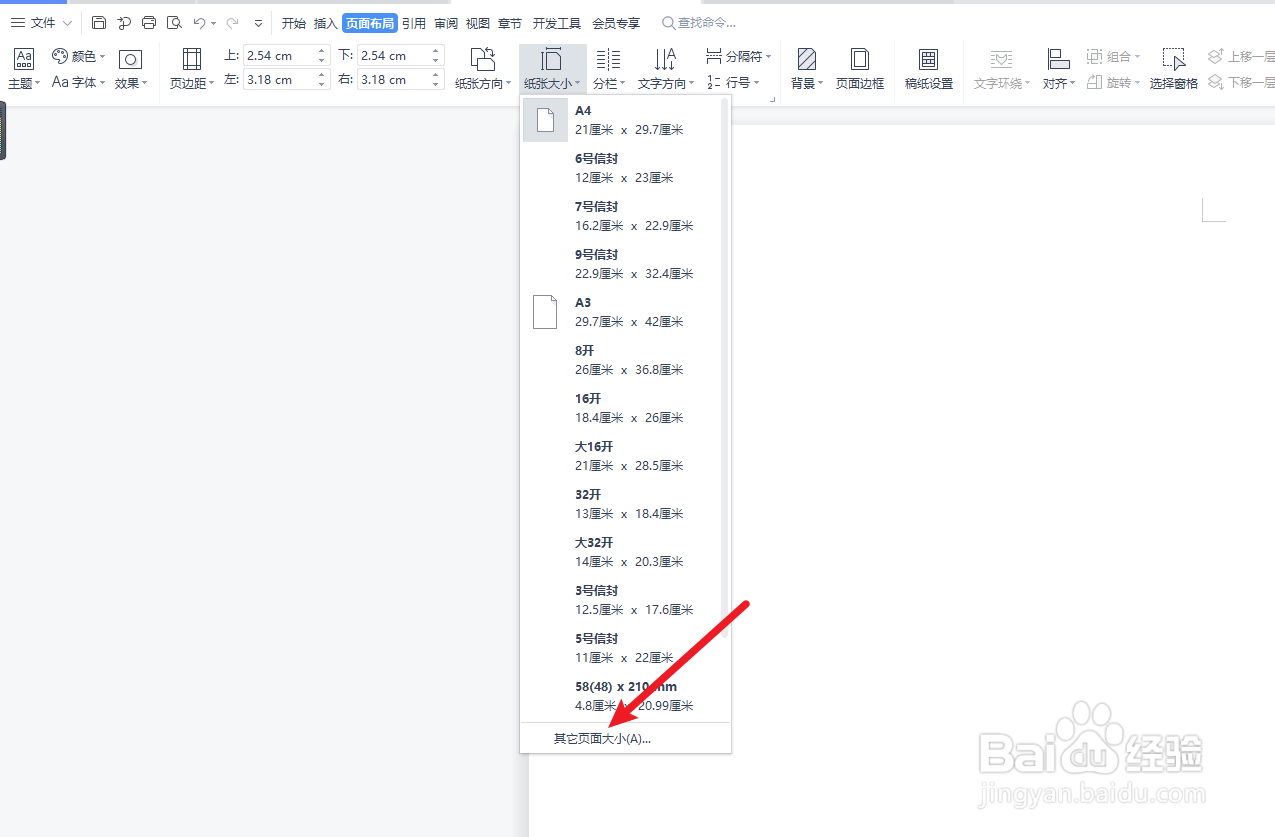Expand the 文件 menu chevron arrow
This screenshot has height=837, width=1275.
coord(67,22)
